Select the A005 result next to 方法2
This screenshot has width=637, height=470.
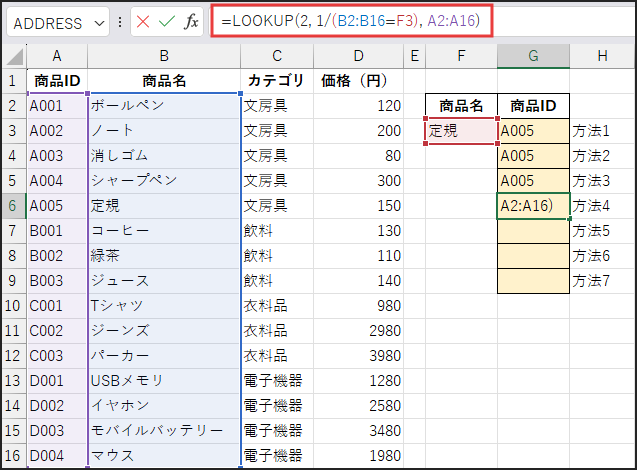pyautogui.click(x=533, y=156)
